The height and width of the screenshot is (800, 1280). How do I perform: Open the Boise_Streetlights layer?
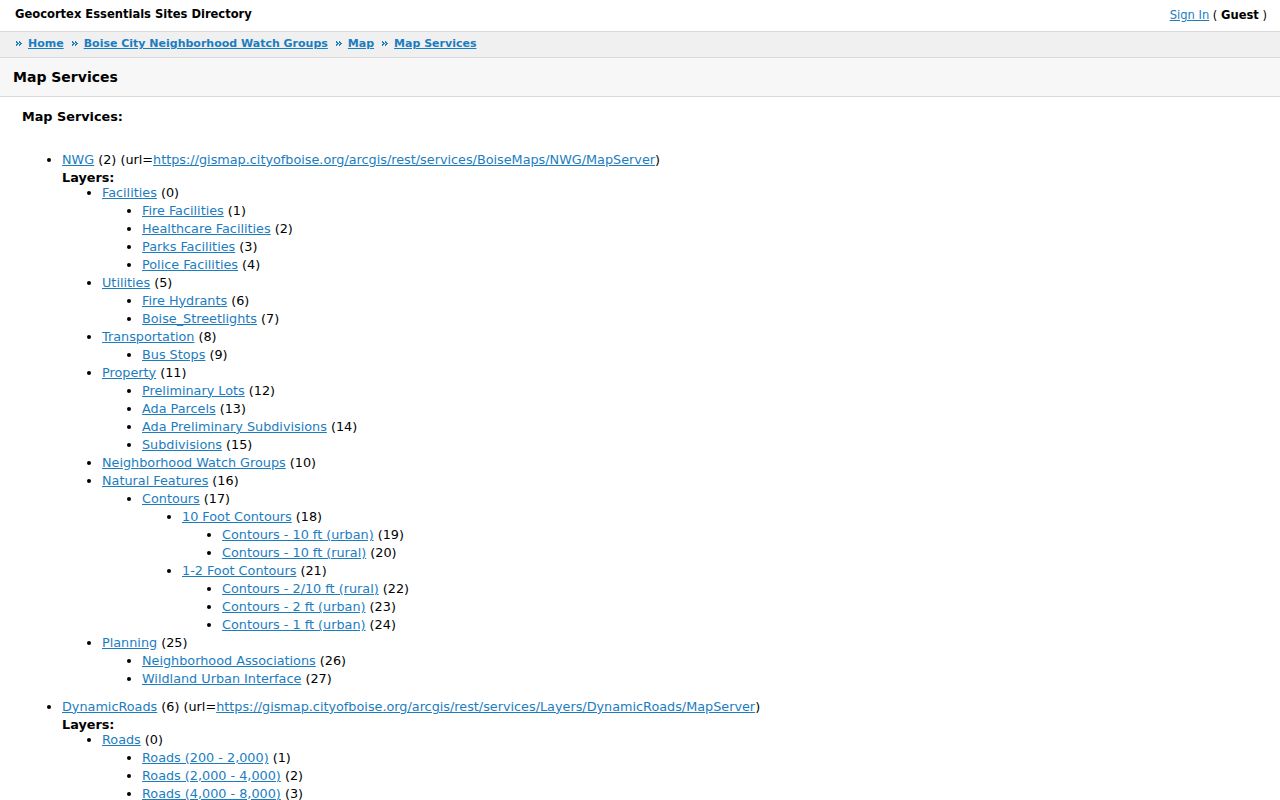click(x=199, y=319)
